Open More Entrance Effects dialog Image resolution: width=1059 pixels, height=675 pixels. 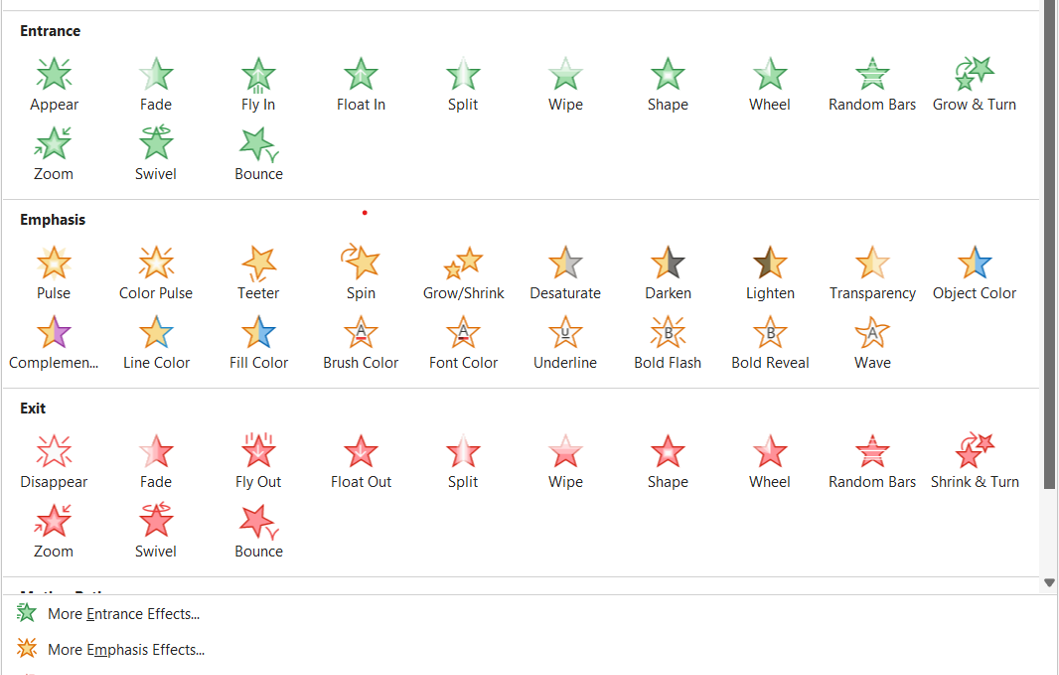coord(123,614)
